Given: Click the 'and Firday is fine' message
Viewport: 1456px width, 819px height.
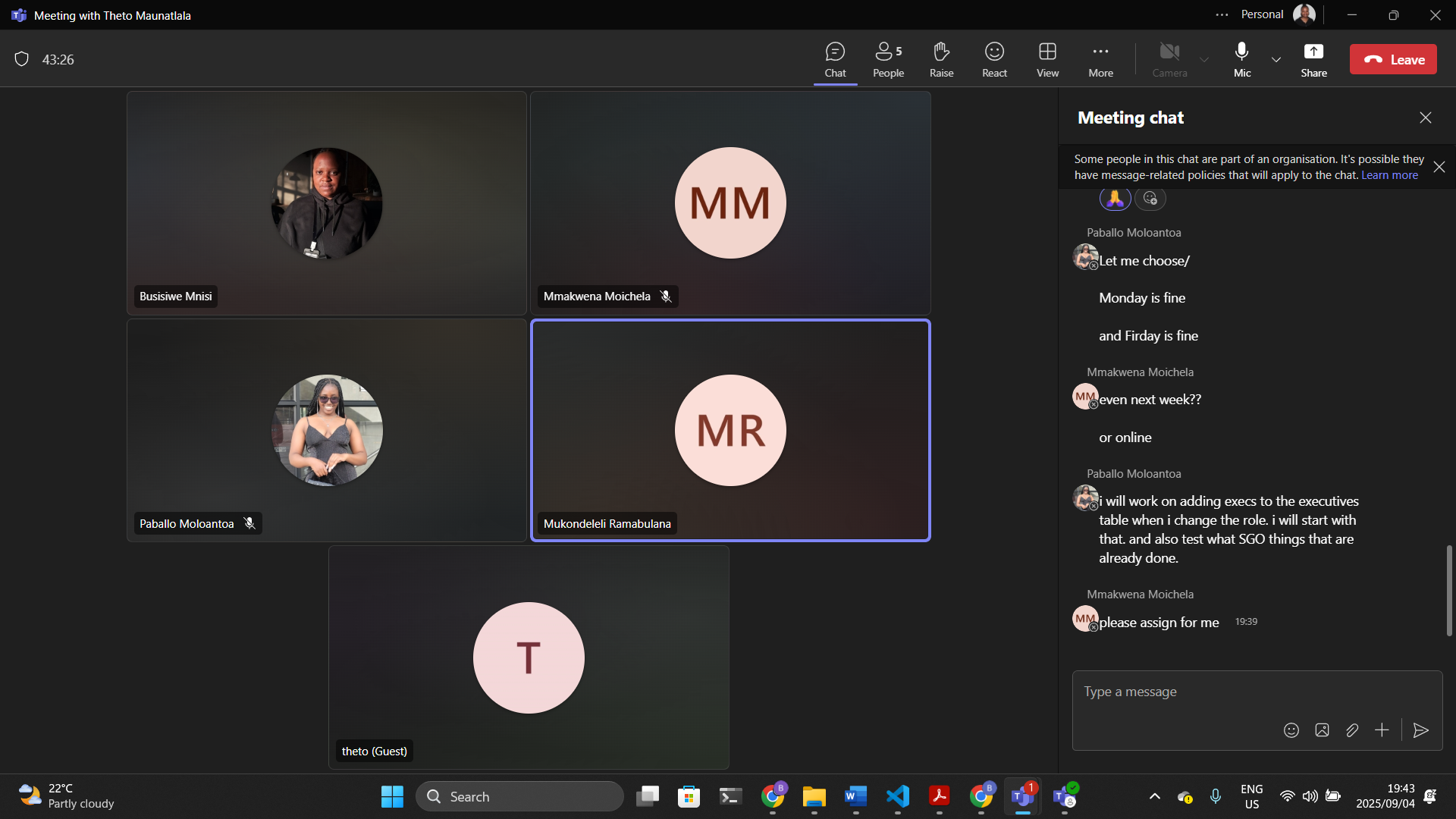Looking at the screenshot, I should click(1148, 336).
